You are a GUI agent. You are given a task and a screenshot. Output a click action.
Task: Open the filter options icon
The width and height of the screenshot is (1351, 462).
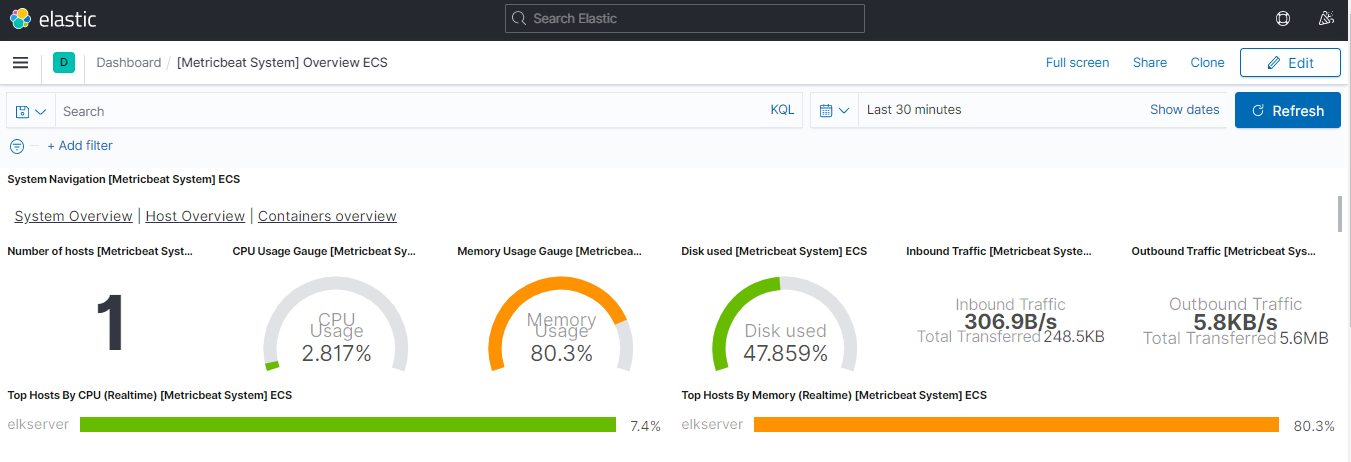(x=17, y=146)
